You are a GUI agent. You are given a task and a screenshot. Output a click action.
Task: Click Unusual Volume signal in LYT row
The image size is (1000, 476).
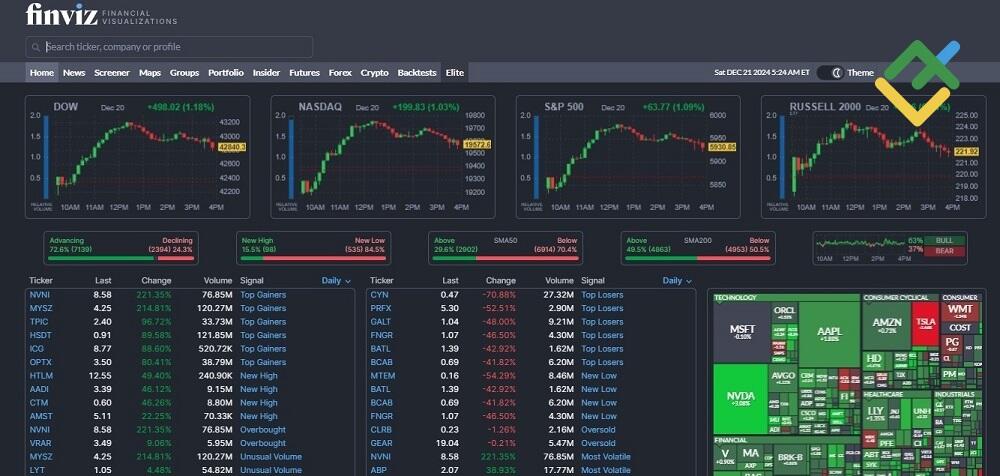coord(271,470)
